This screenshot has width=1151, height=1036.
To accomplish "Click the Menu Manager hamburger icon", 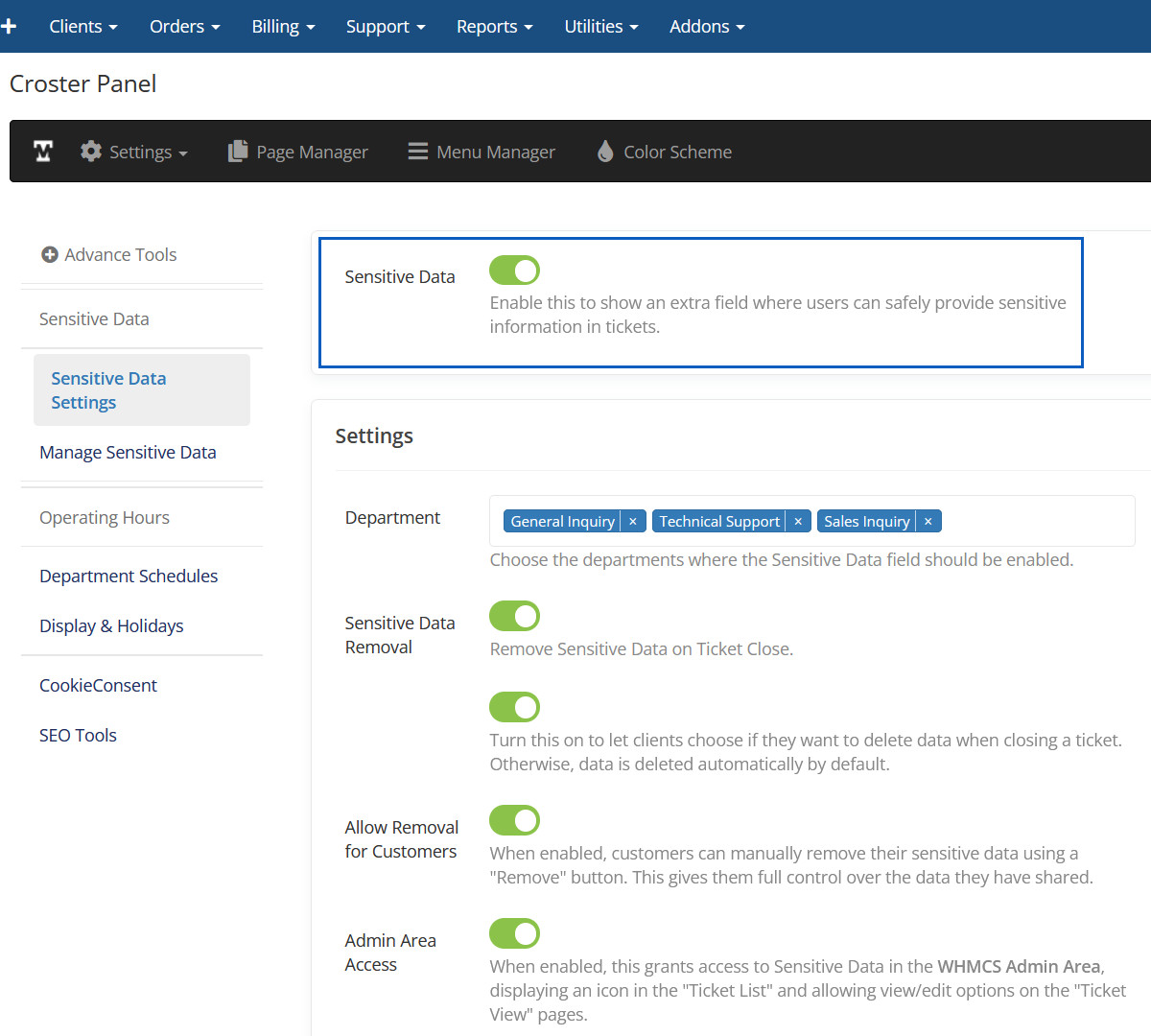I will [x=417, y=152].
